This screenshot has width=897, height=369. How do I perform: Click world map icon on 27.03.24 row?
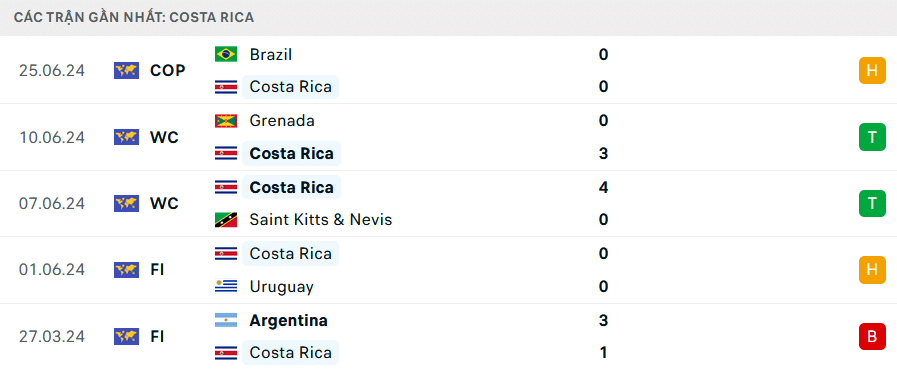(x=126, y=336)
